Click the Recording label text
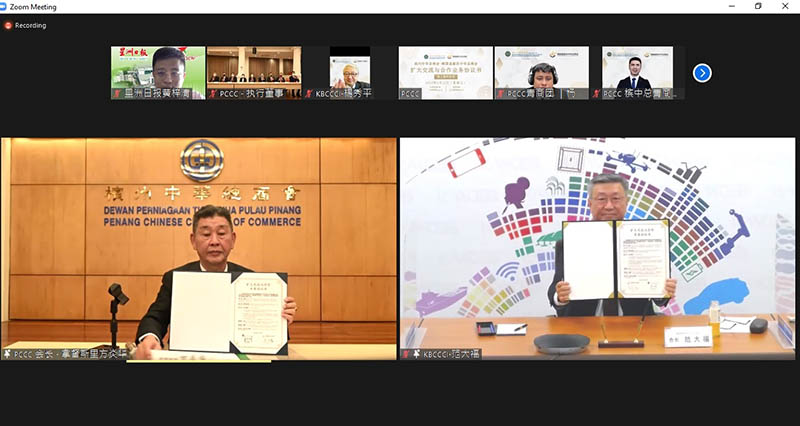Viewport: 800px width, 426px height. pos(31,25)
